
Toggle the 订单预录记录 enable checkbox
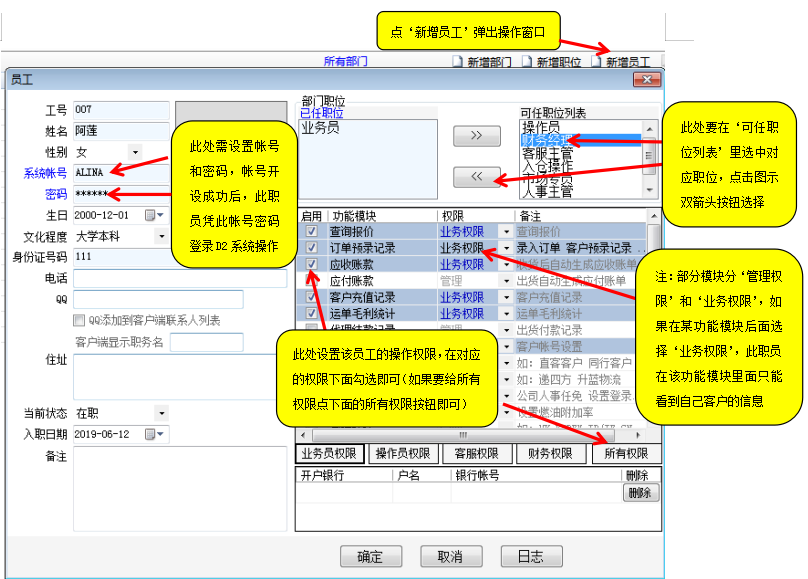(313, 248)
